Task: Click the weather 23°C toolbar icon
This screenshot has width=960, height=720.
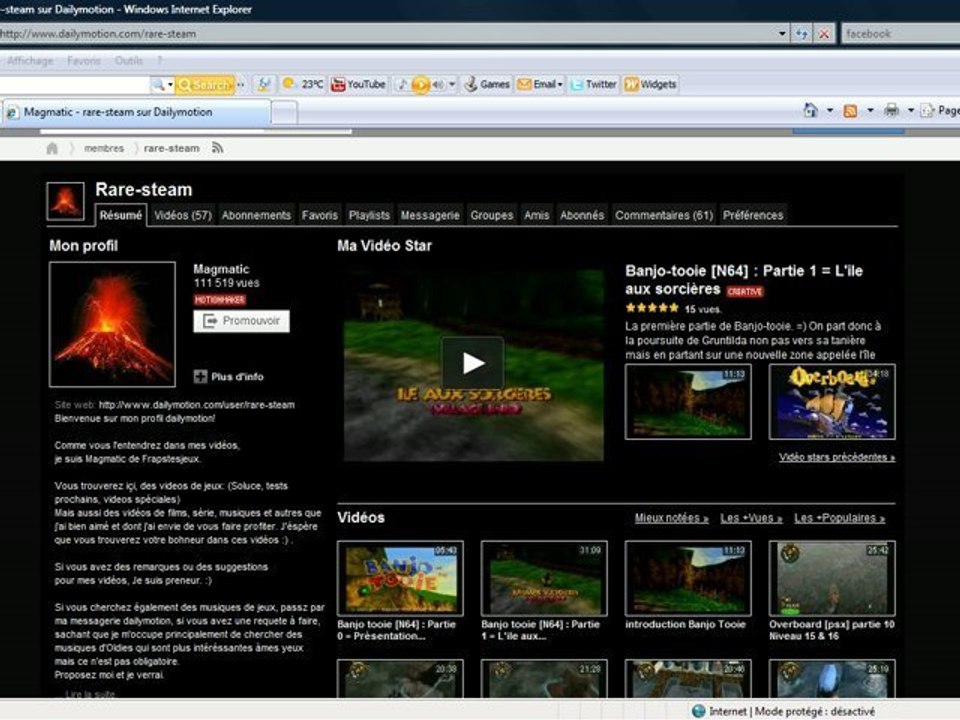Action: [302, 84]
